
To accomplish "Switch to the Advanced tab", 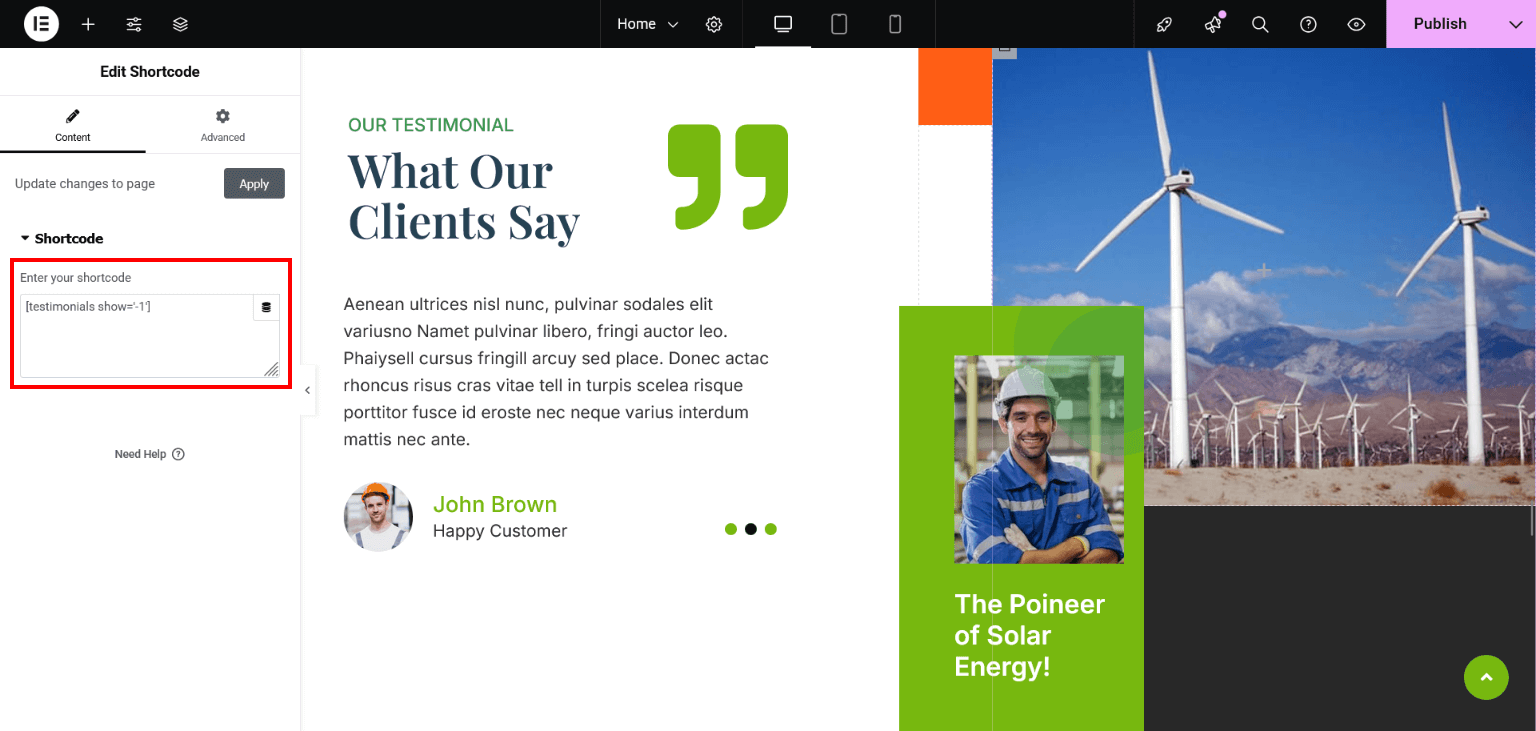I will coord(223,125).
